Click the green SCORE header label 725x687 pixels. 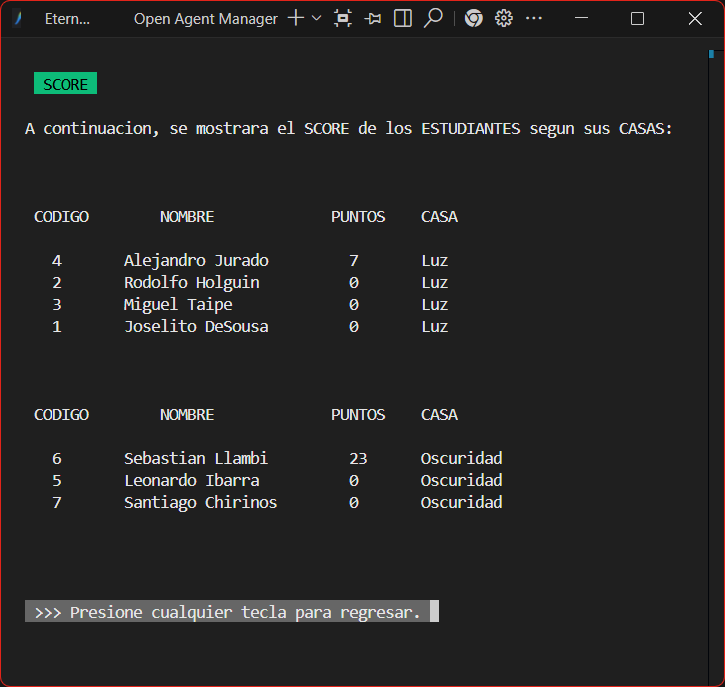tap(65, 84)
